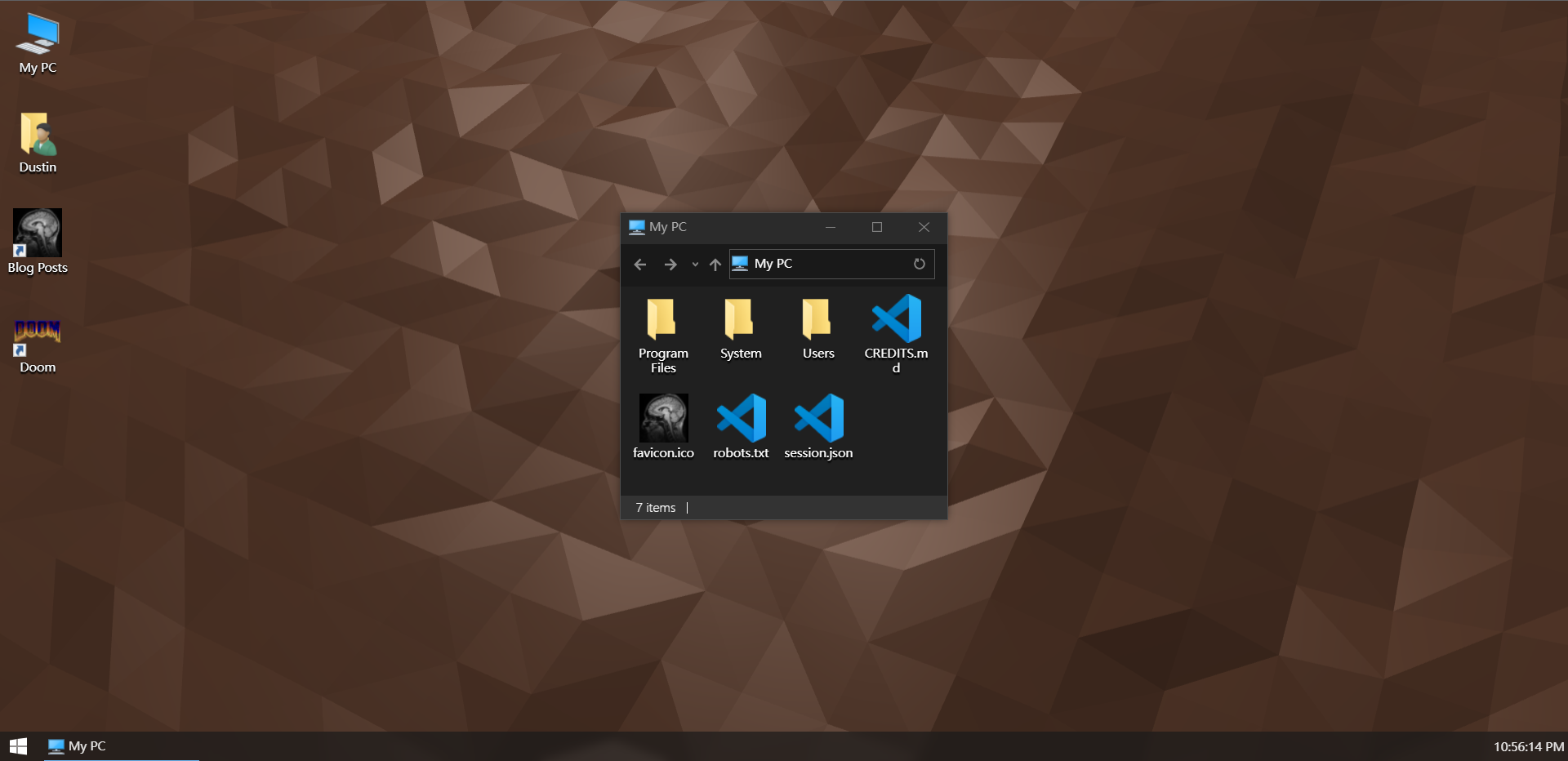The image size is (1568, 761).
Task: Go forward in file explorer
Action: [x=670, y=265]
